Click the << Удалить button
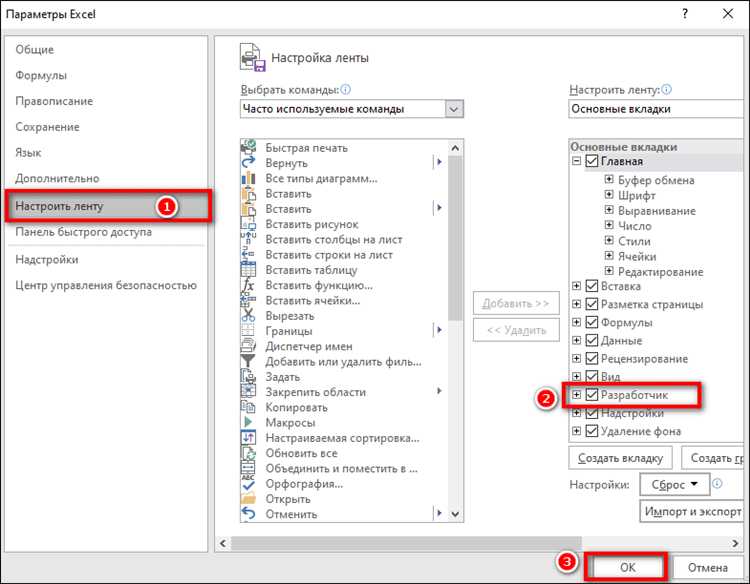Image resolution: width=750 pixels, height=584 pixels. pyautogui.click(x=516, y=330)
